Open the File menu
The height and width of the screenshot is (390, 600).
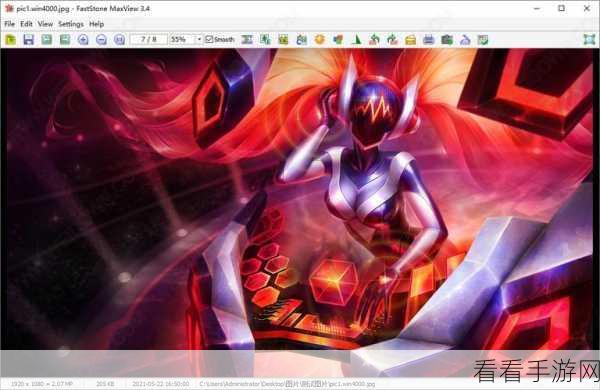tap(10, 24)
